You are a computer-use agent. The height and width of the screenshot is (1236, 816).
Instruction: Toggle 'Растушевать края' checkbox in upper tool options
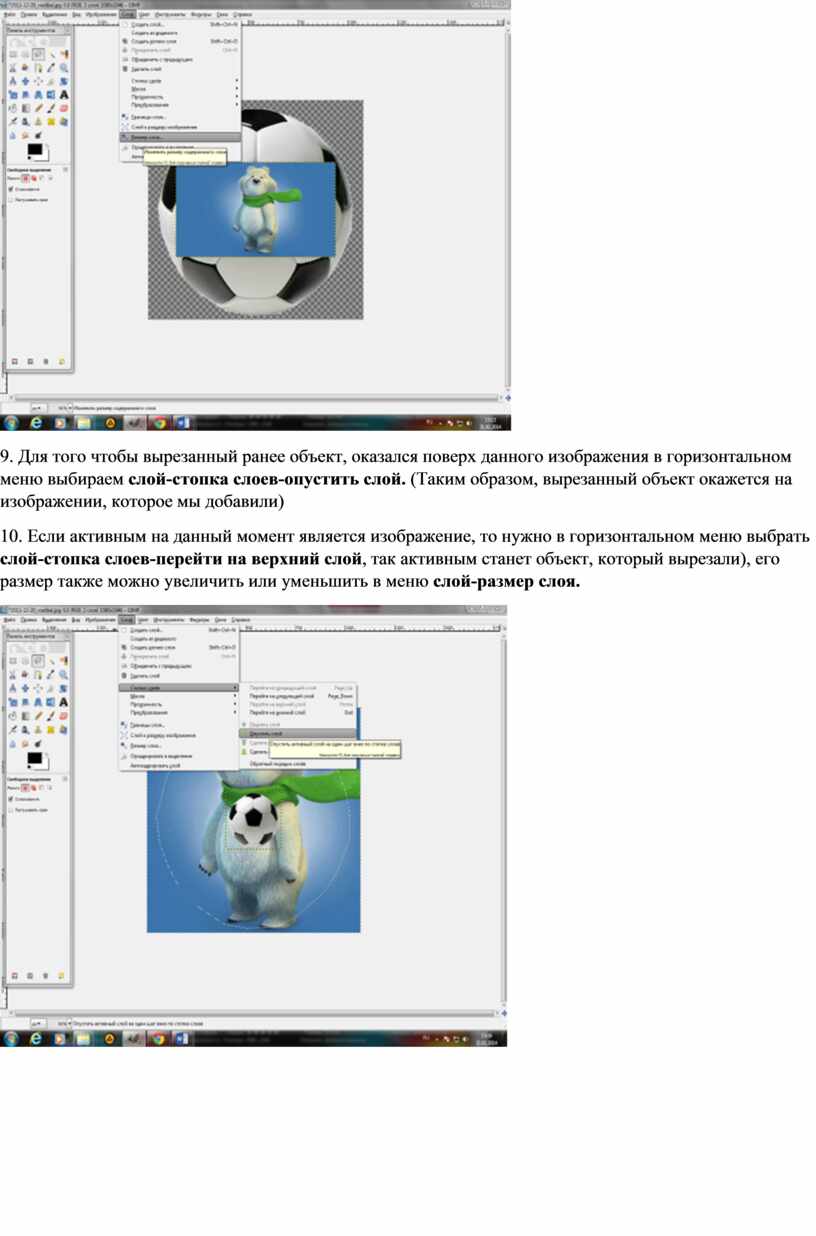coord(11,199)
